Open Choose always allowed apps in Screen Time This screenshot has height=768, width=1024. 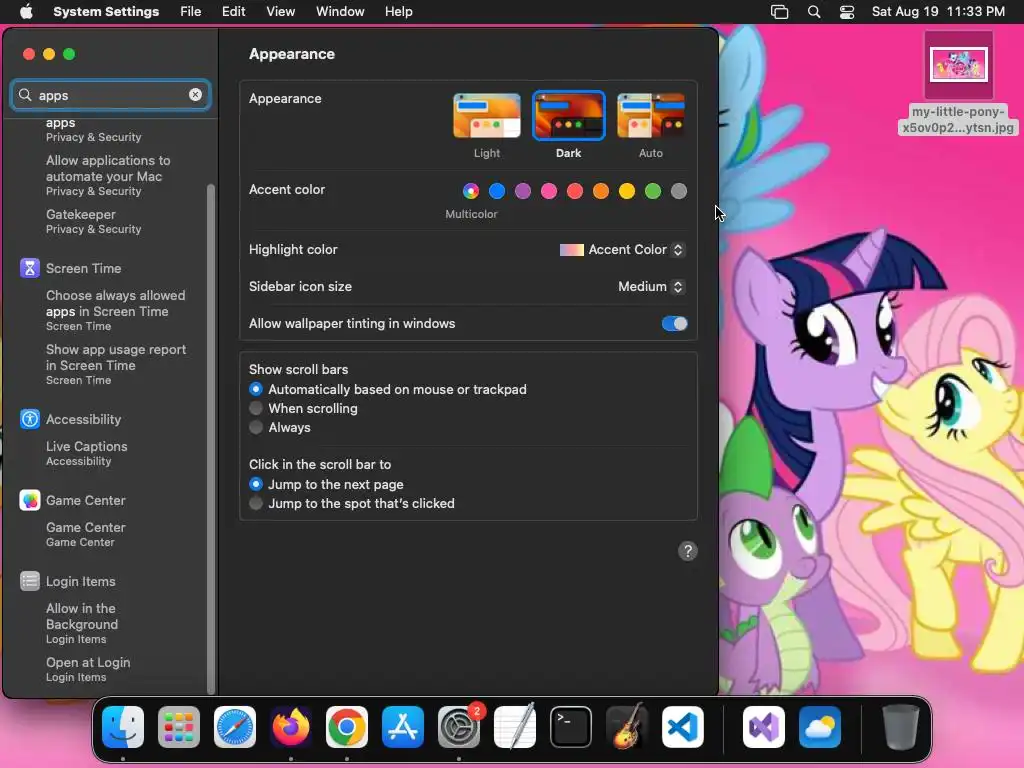pyautogui.click(x=116, y=310)
